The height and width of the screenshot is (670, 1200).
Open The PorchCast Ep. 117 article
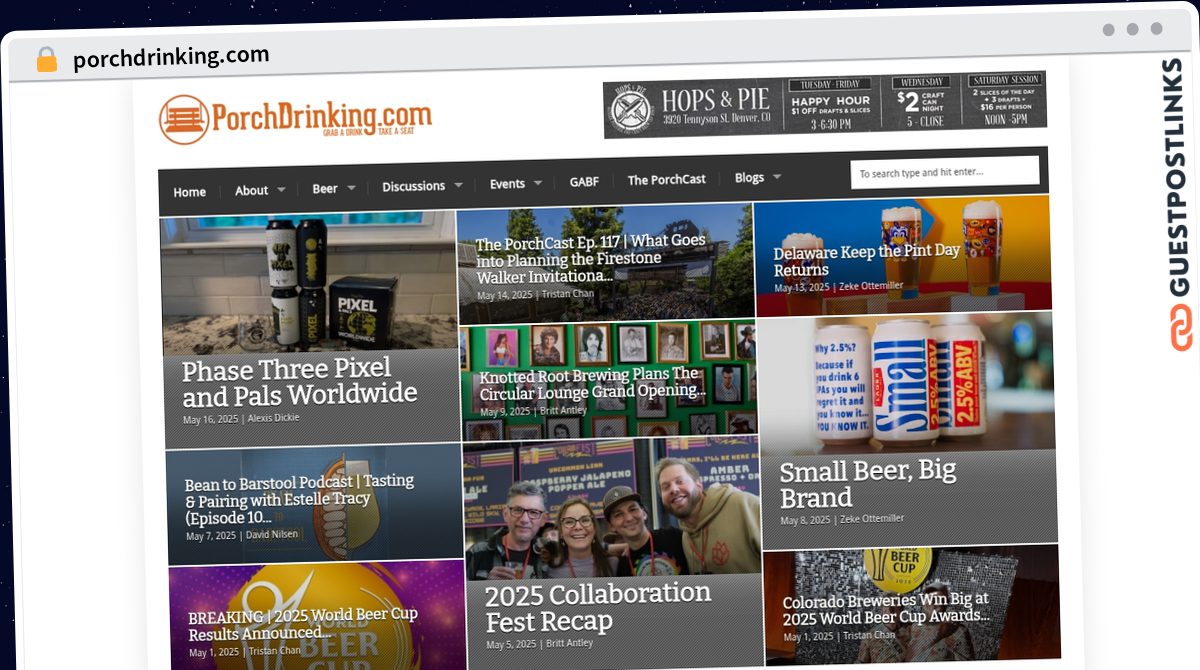click(591, 258)
